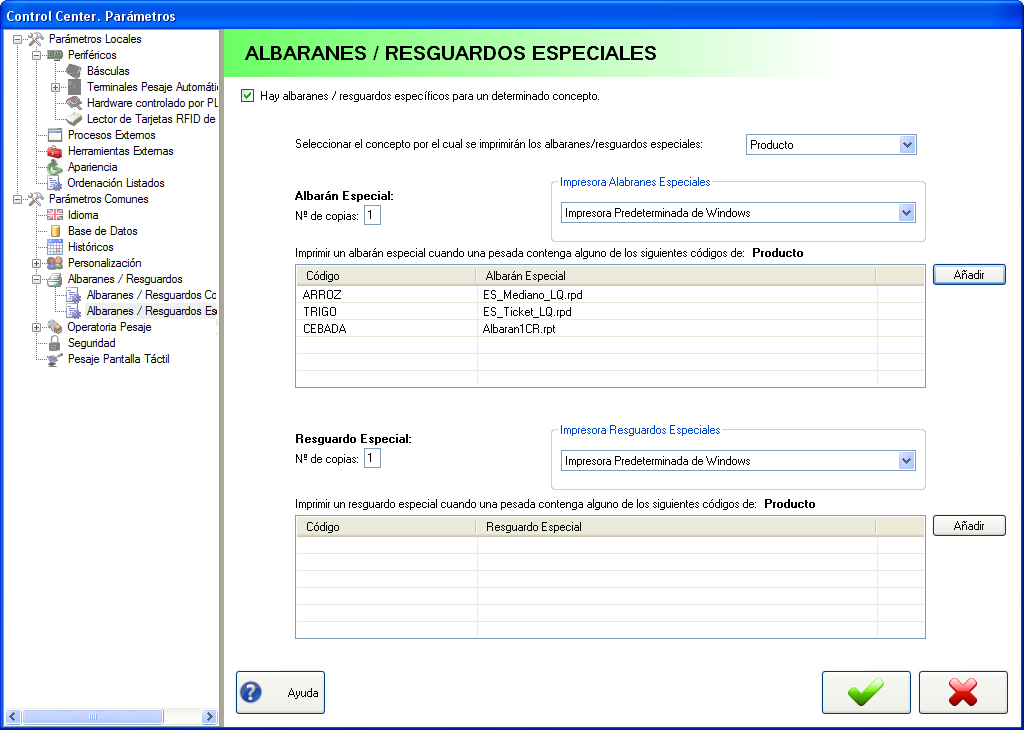Cancel with the red X button
This screenshot has height=730, width=1024.
tap(963, 692)
